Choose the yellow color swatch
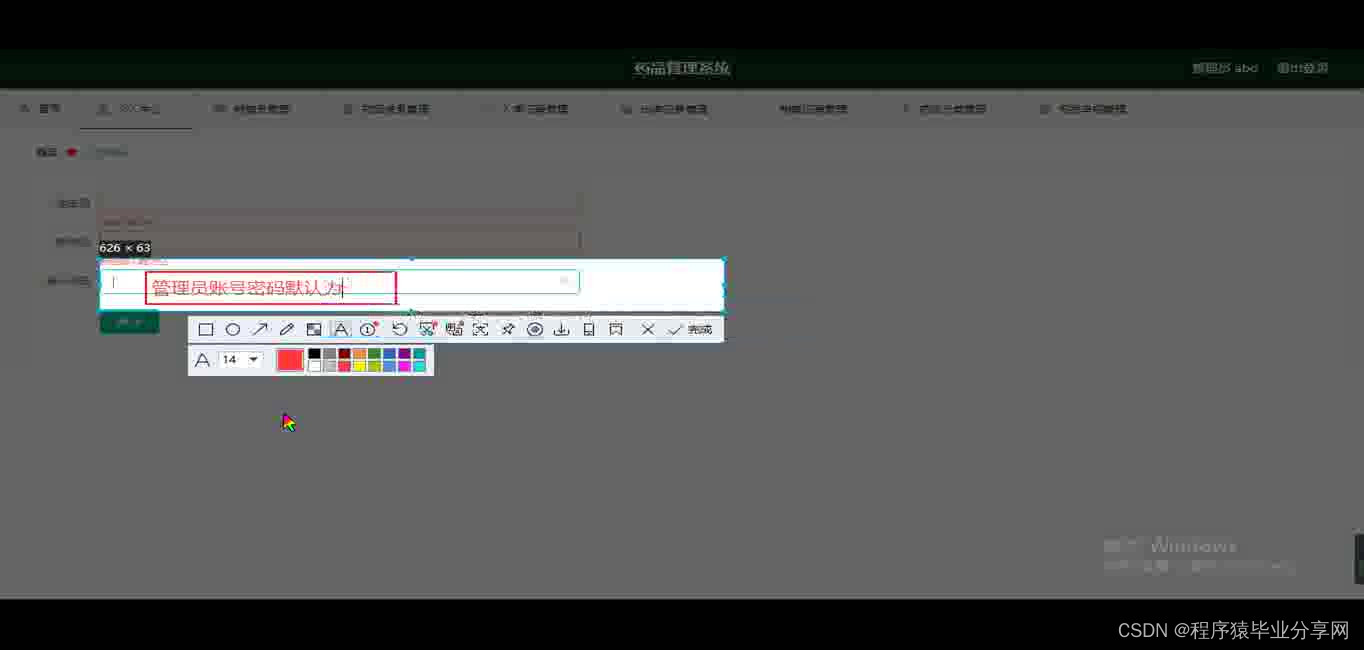The height and width of the screenshot is (650, 1364). click(x=359, y=366)
